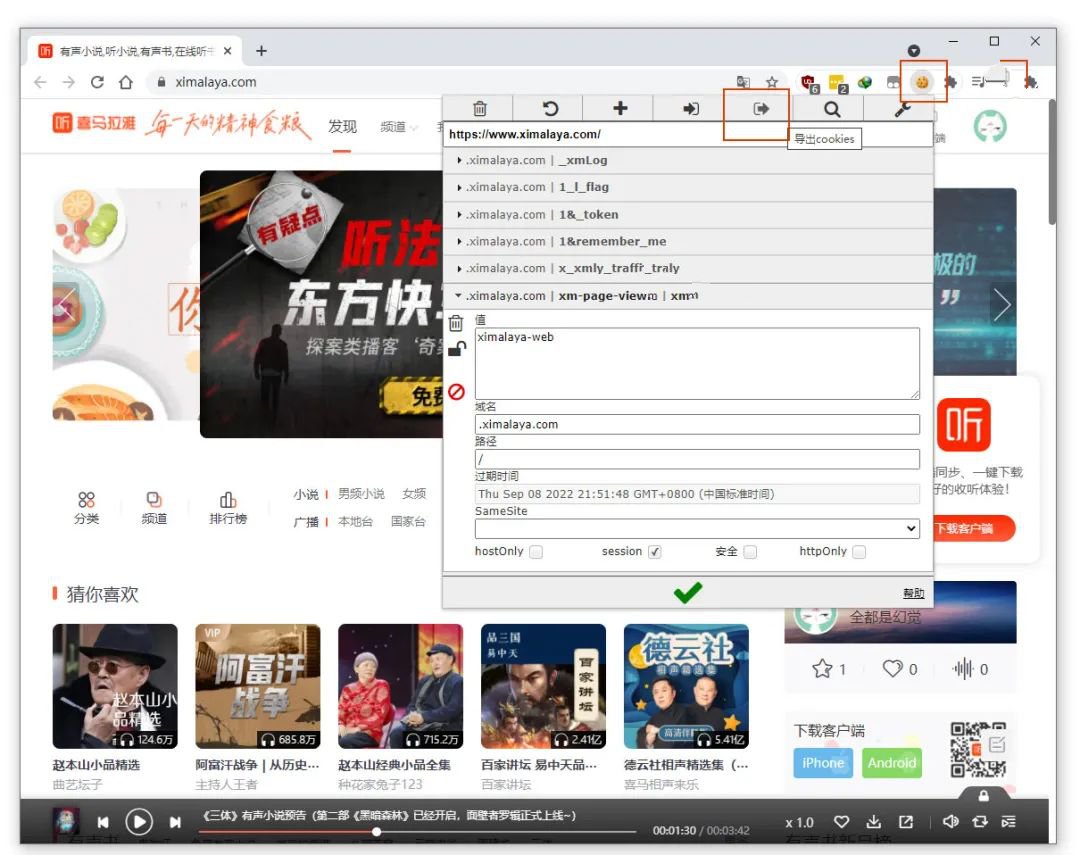The image size is (1080, 855).
Task: Expand the 1&remember_me cookie row
Action: click(687, 241)
